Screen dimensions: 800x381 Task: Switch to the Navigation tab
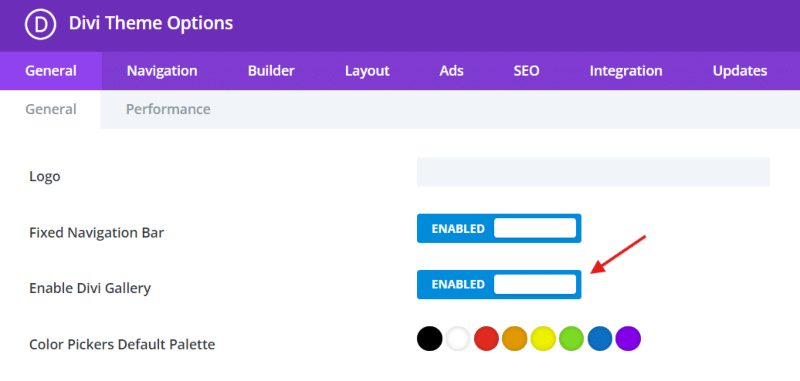click(162, 71)
